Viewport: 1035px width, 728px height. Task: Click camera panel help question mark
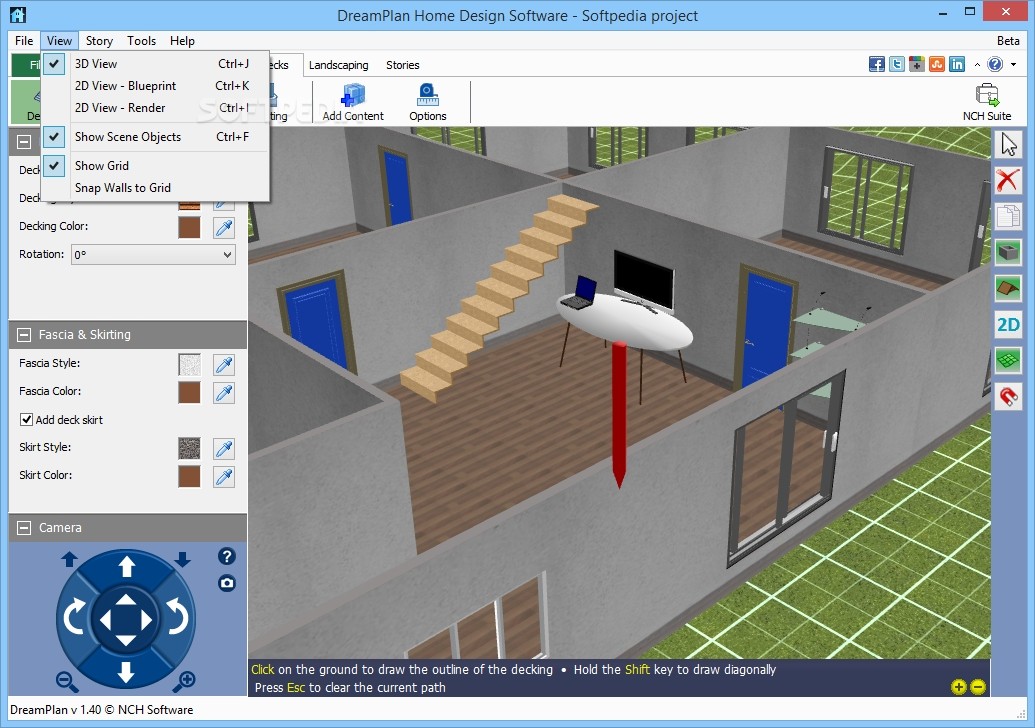pyautogui.click(x=226, y=556)
